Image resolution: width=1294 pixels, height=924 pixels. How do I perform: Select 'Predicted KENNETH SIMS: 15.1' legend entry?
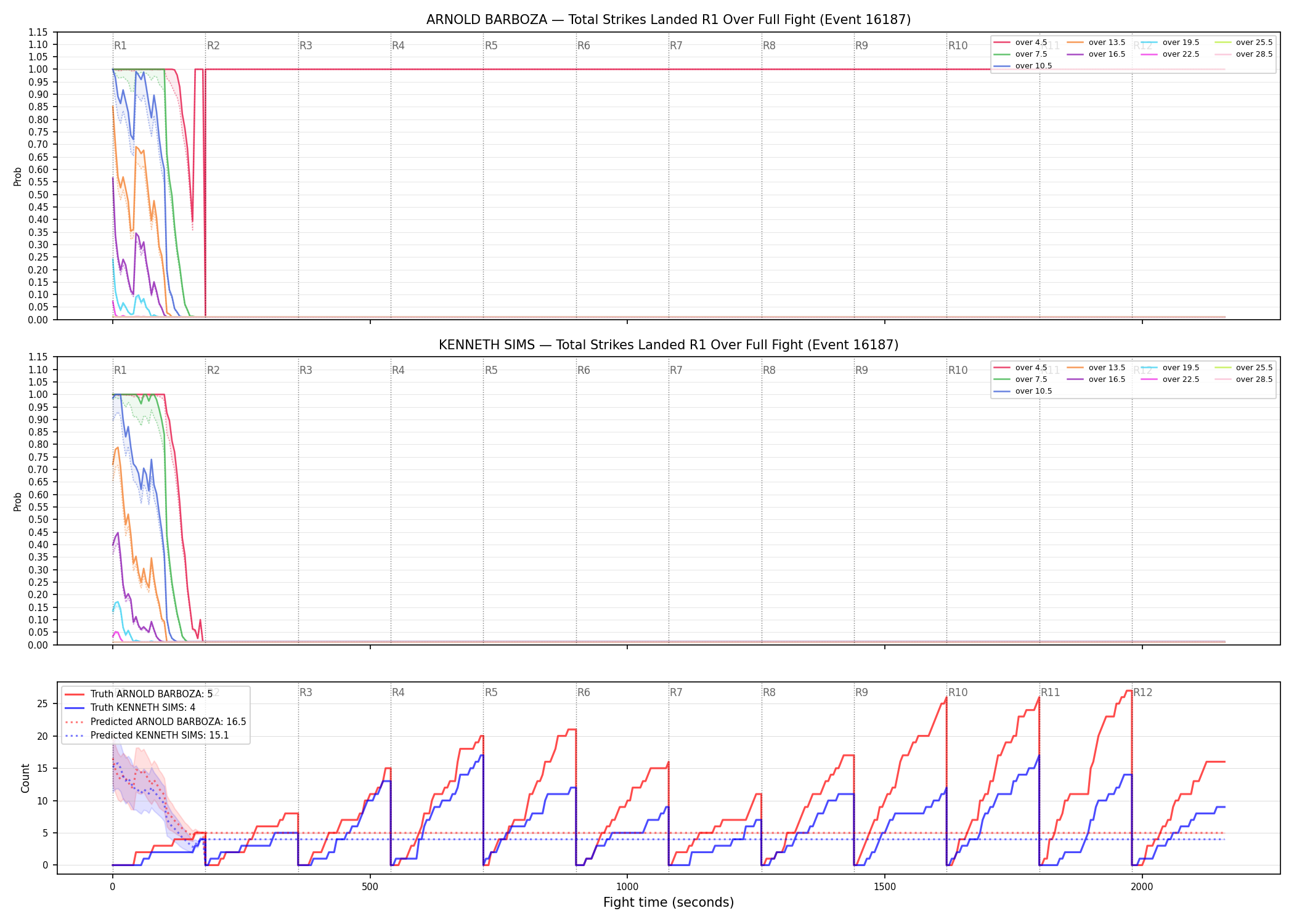(147, 736)
